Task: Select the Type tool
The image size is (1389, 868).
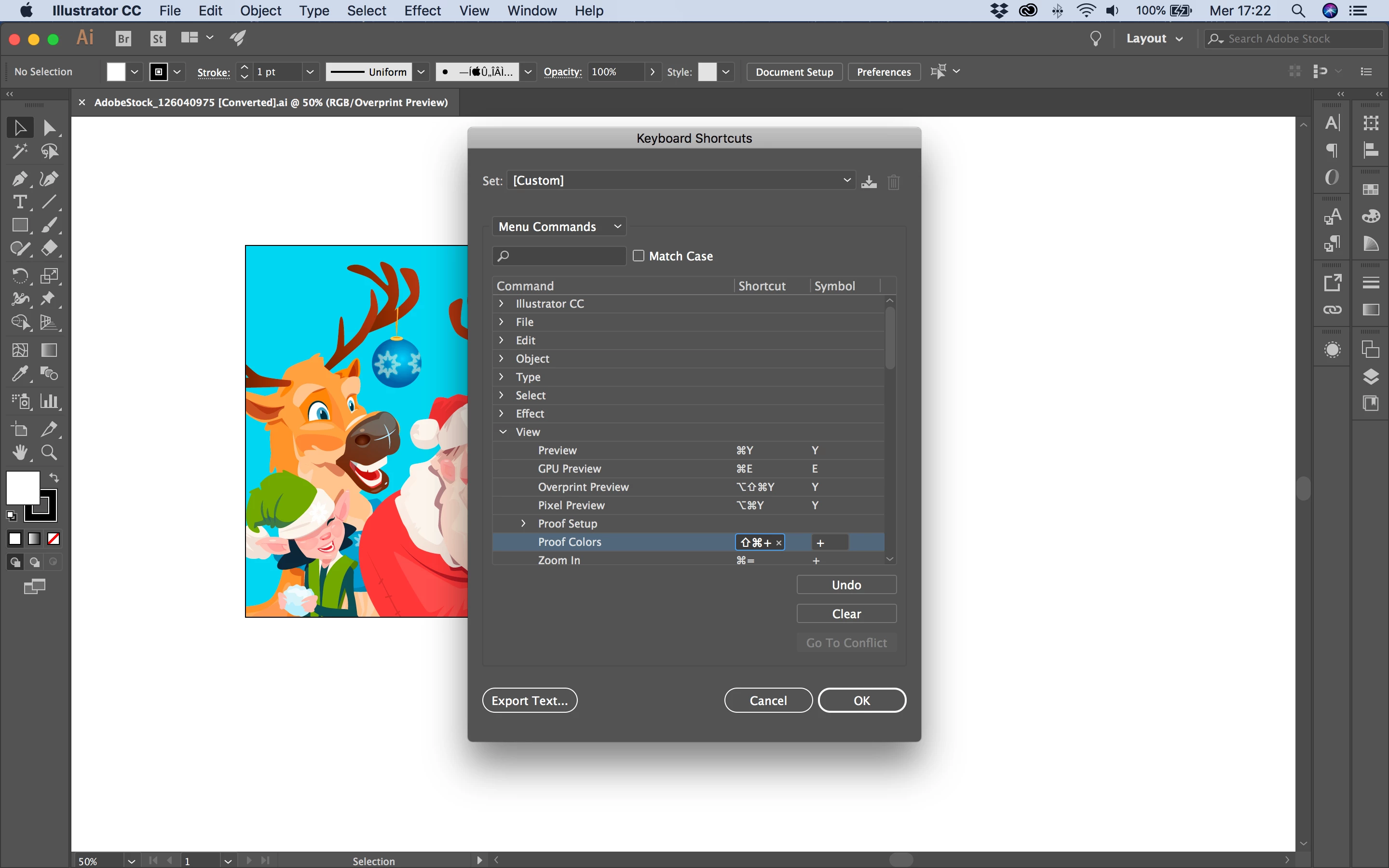Action: coord(19,202)
